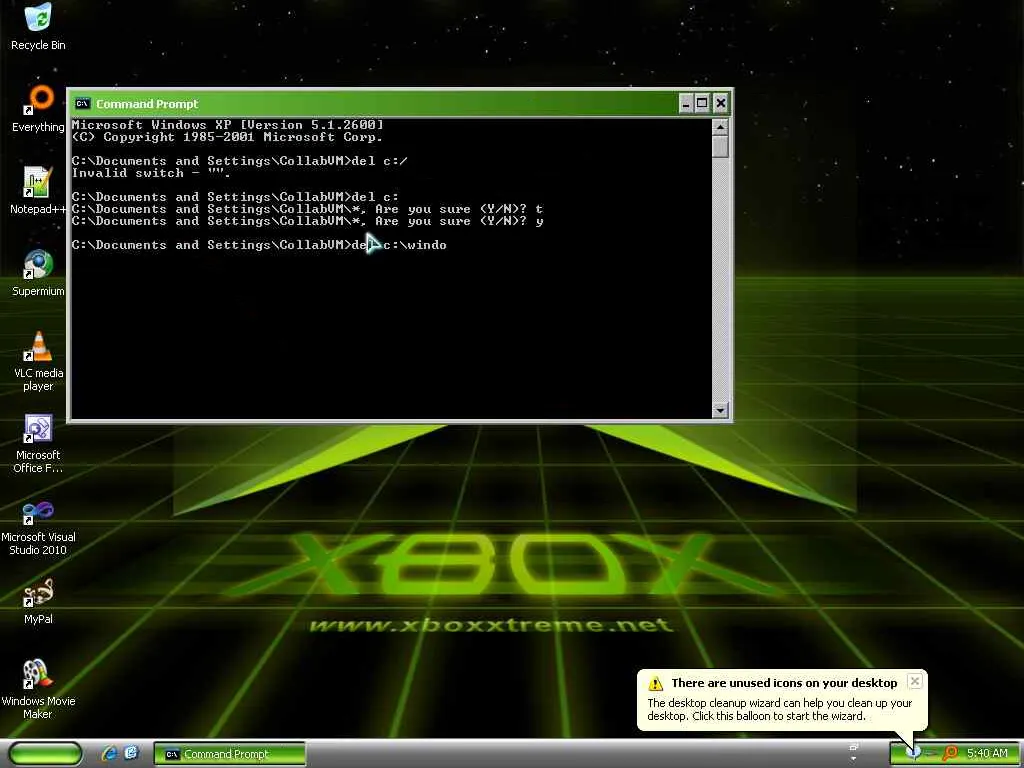Click the Notepad++ desktop shortcut

coord(38,191)
